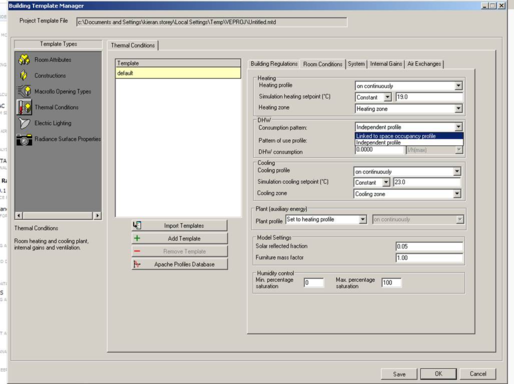Click the Furniture mass factor field

pyautogui.click(x=429, y=258)
